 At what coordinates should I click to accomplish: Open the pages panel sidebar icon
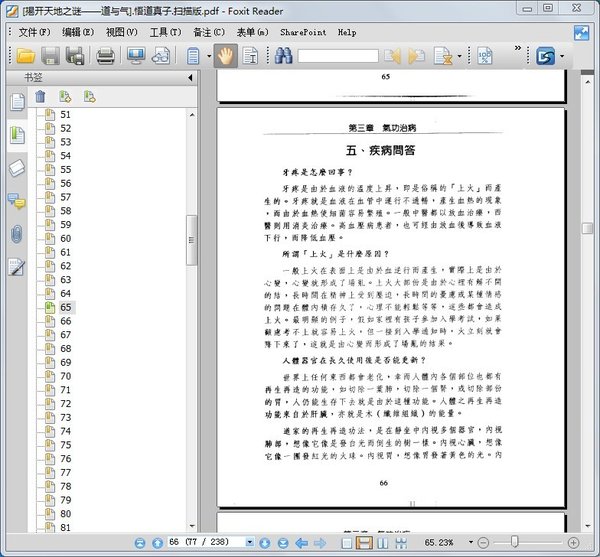coord(17,102)
